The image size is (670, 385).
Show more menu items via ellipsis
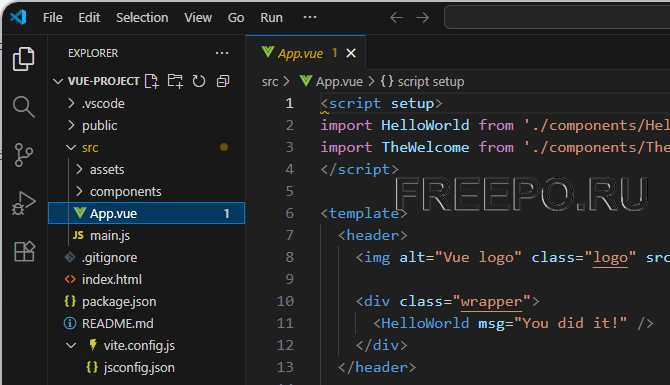click(310, 17)
